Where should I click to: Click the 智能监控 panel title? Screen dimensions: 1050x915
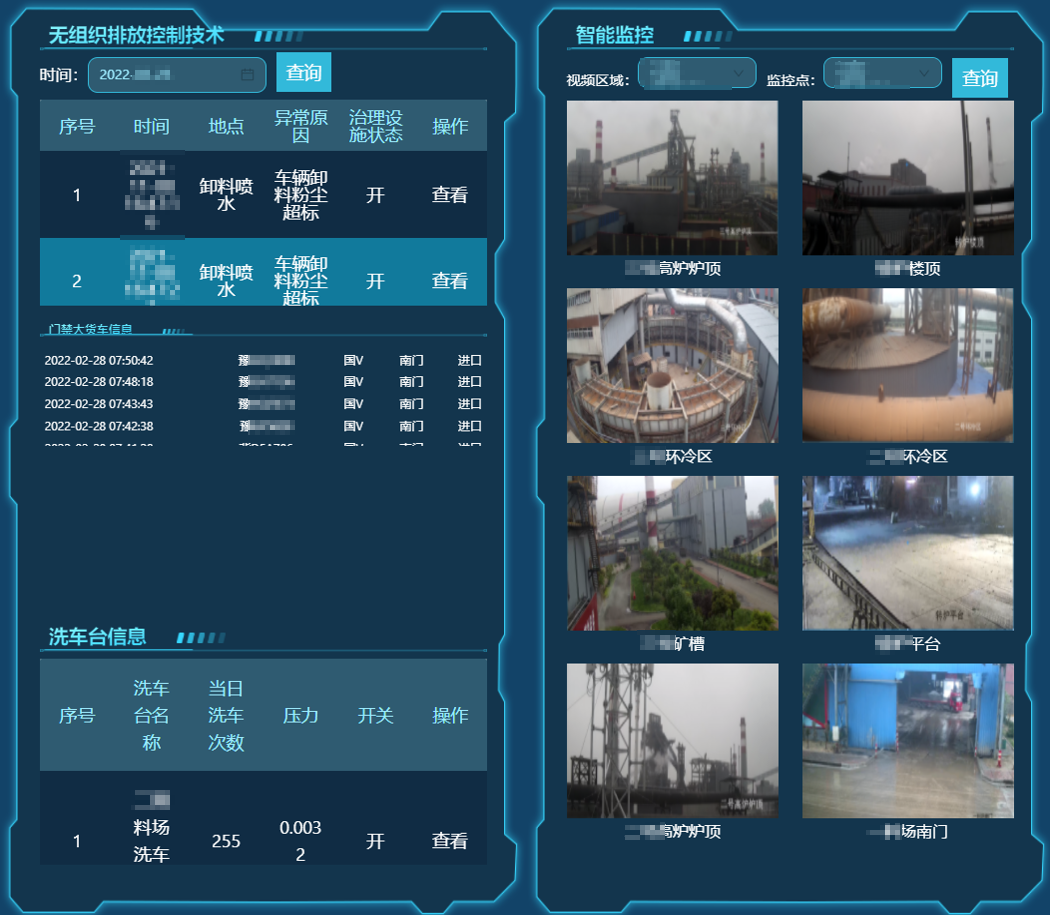pos(615,34)
